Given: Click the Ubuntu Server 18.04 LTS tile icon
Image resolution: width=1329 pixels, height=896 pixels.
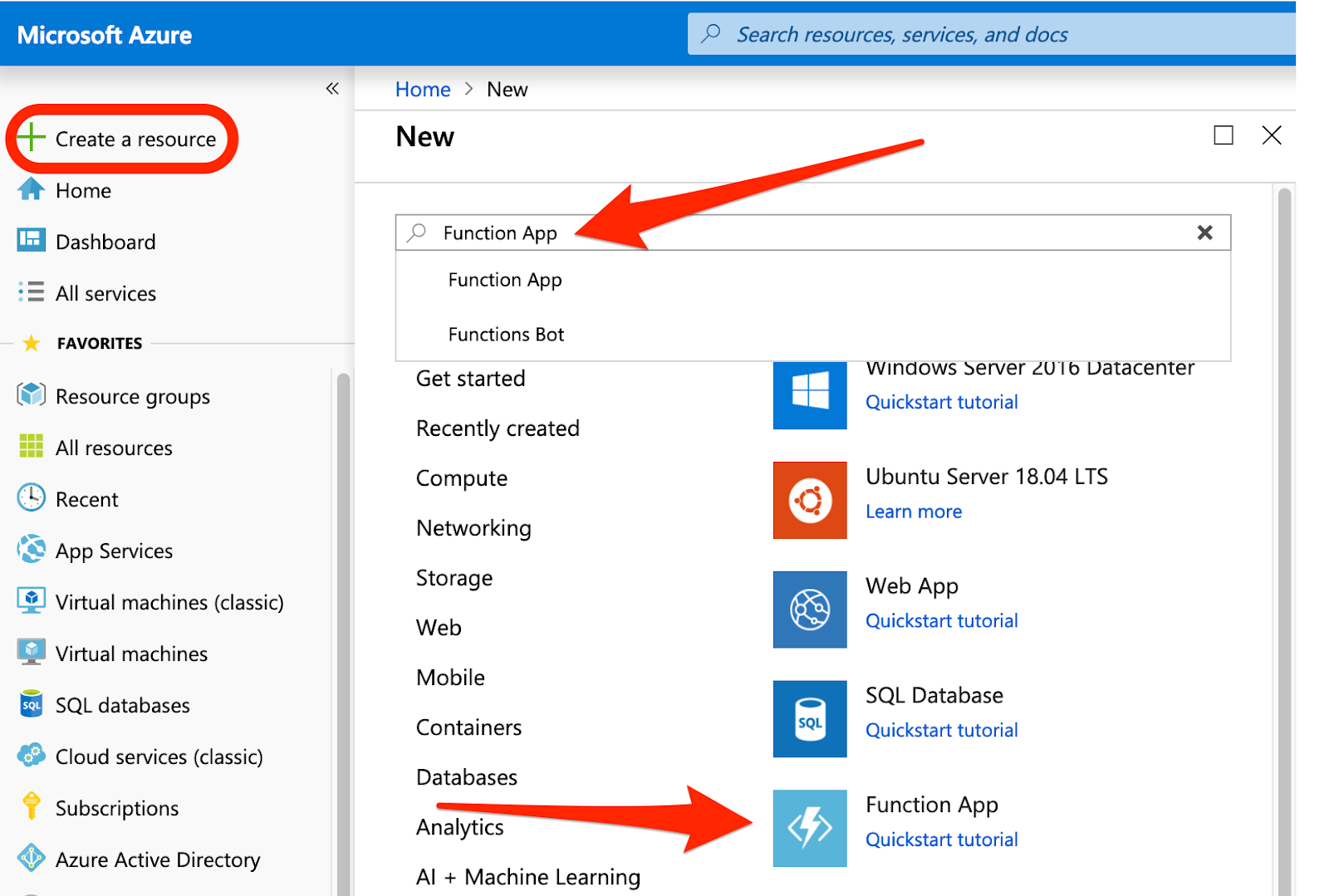Looking at the screenshot, I should pos(810,501).
